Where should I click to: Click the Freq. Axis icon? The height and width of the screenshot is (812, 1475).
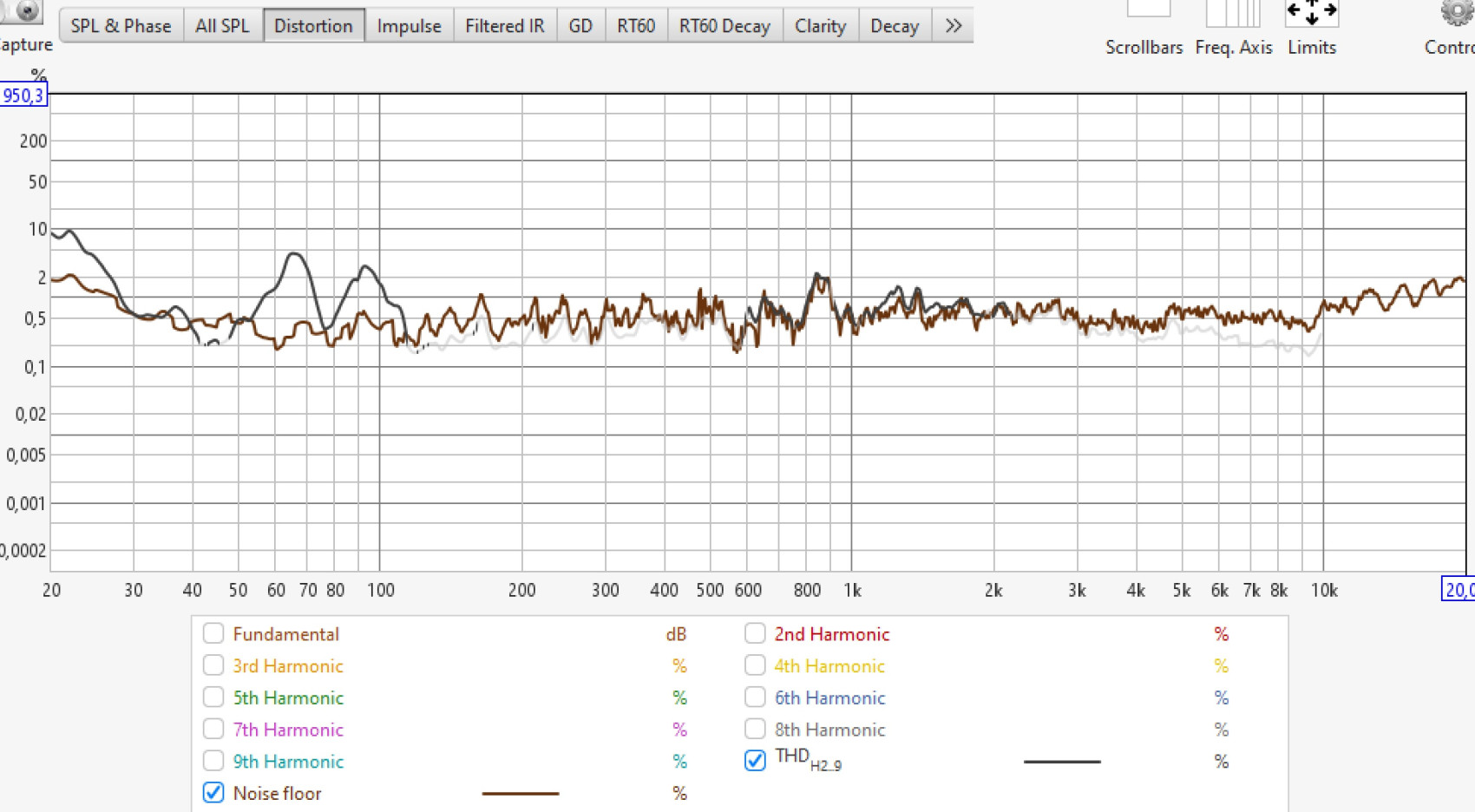[1233, 14]
